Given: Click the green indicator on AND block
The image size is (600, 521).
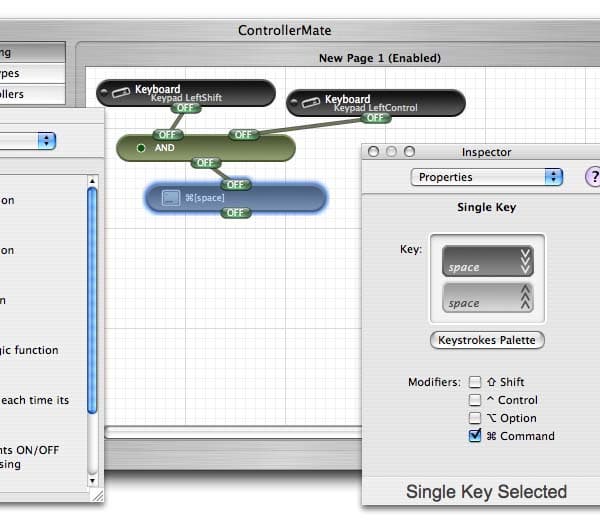Looking at the screenshot, I should coord(141,148).
